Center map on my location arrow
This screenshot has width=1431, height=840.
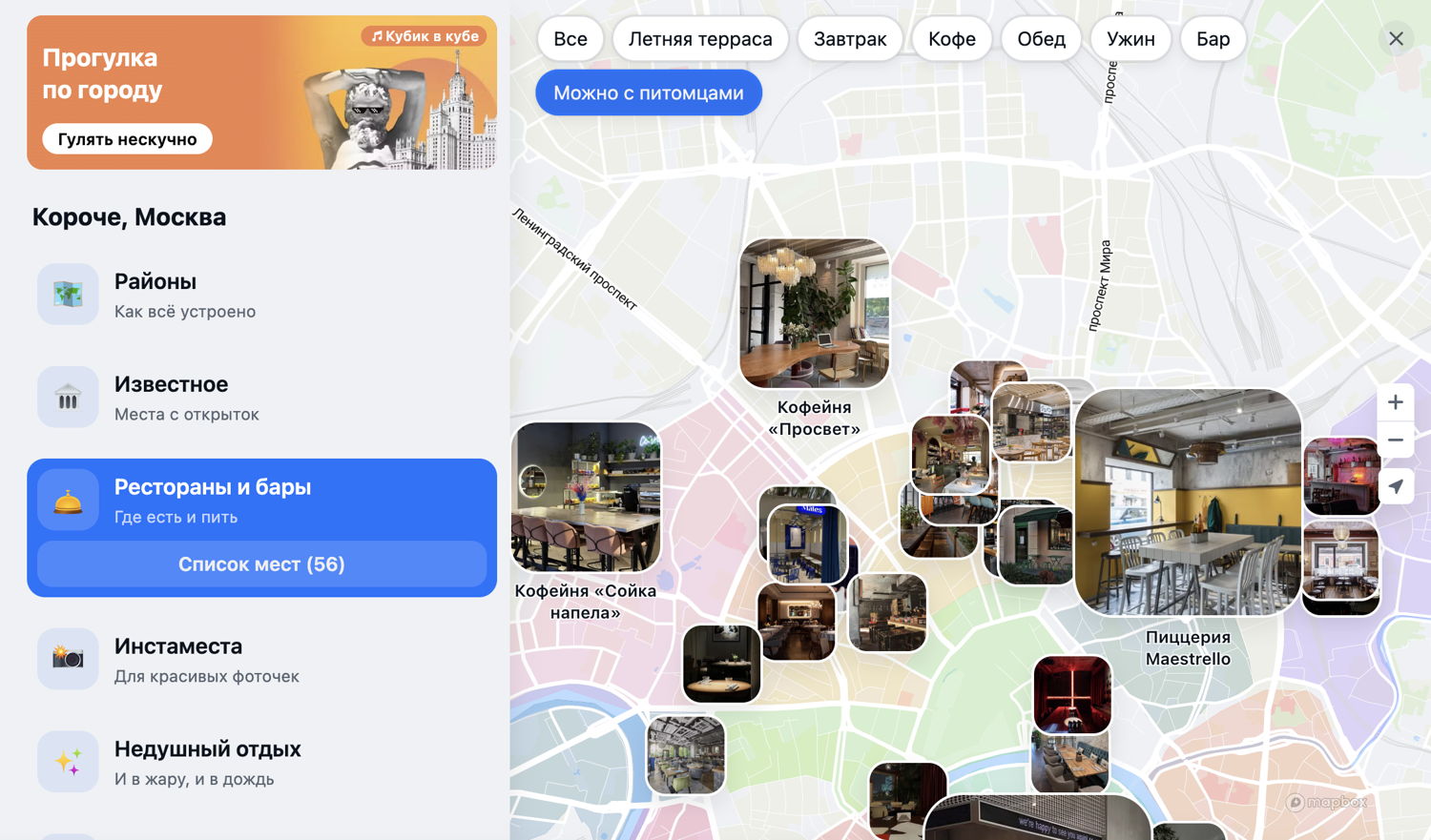point(1396,486)
